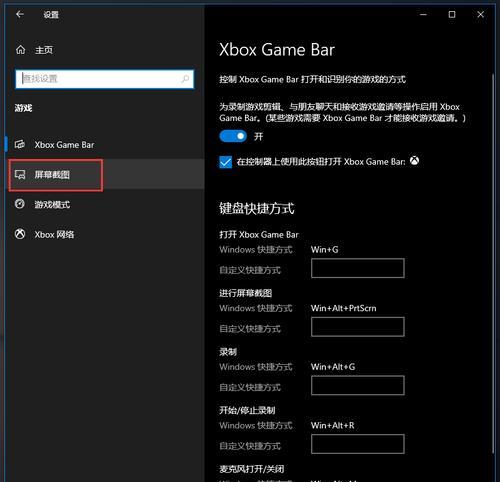Open 游戏模式 settings page

pyautogui.click(x=103, y=204)
